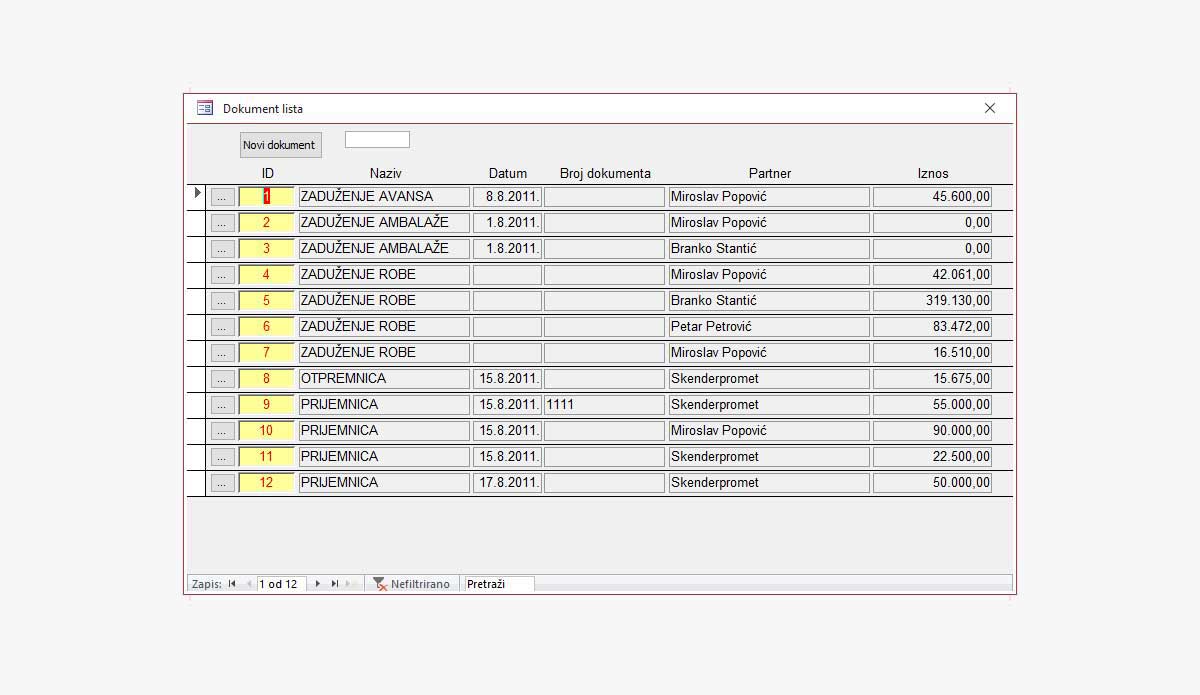Open details button for document ID 2
The image size is (1200, 695).
click(x=222, y=223)
